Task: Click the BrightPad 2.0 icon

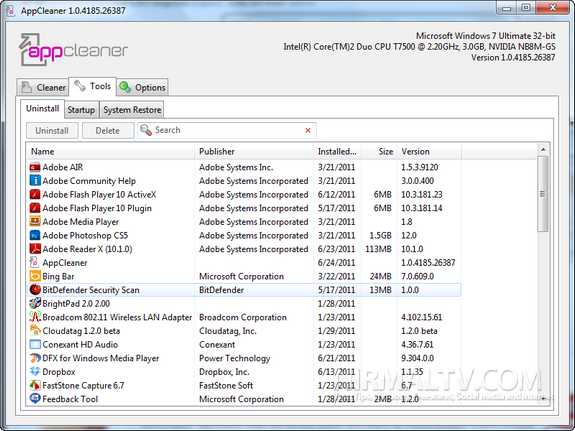Action: click(35, 303)
